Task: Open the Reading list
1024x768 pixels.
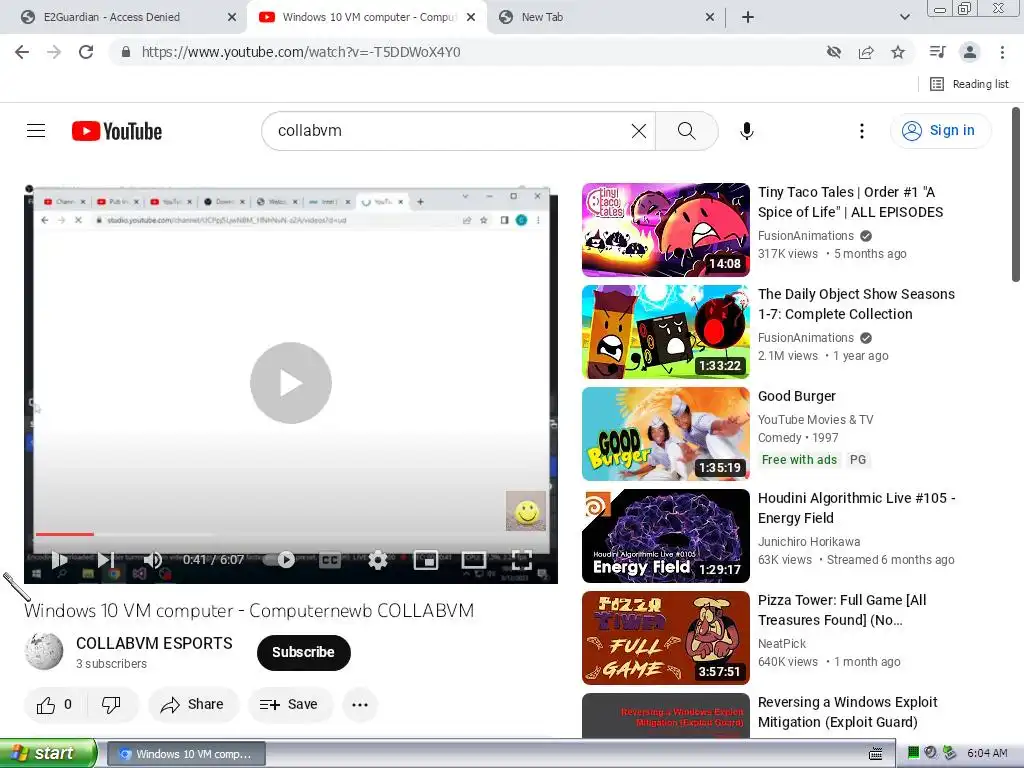Action: click(969, 84)
